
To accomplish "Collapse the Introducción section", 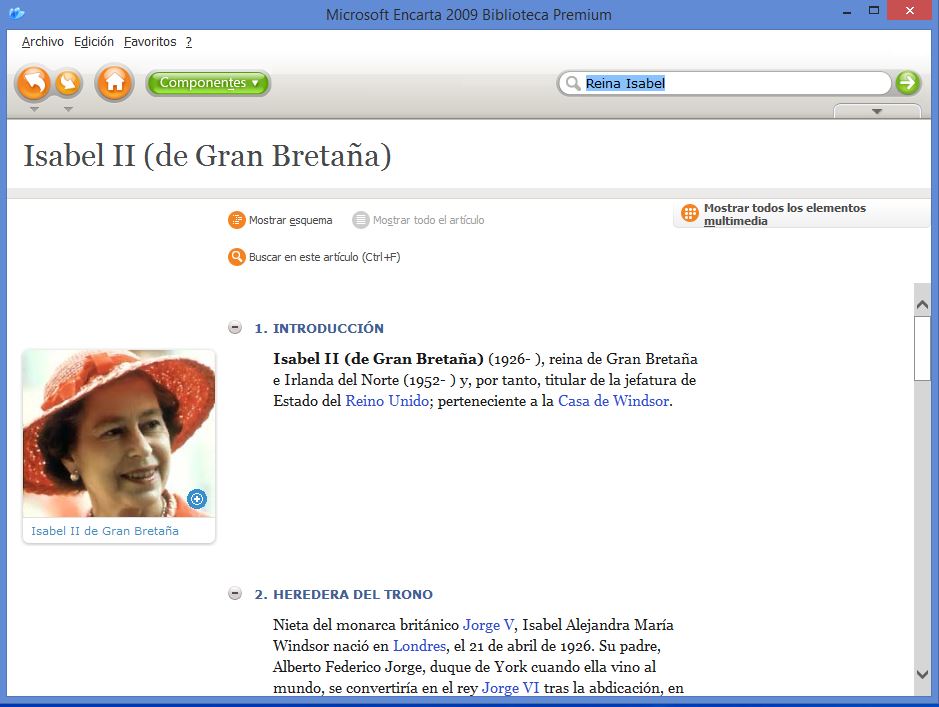I will coord(235,327).
